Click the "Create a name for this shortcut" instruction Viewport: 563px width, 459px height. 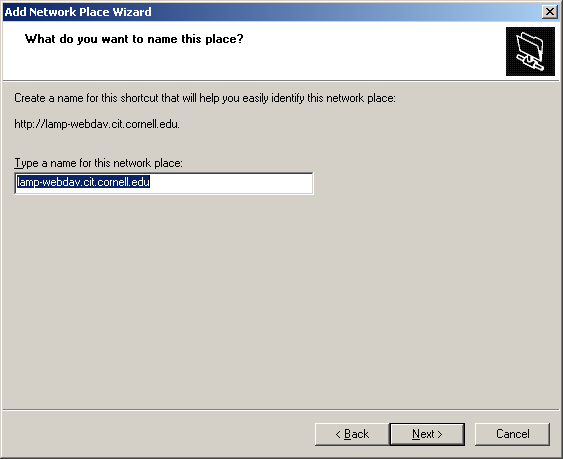click(205, 98)
